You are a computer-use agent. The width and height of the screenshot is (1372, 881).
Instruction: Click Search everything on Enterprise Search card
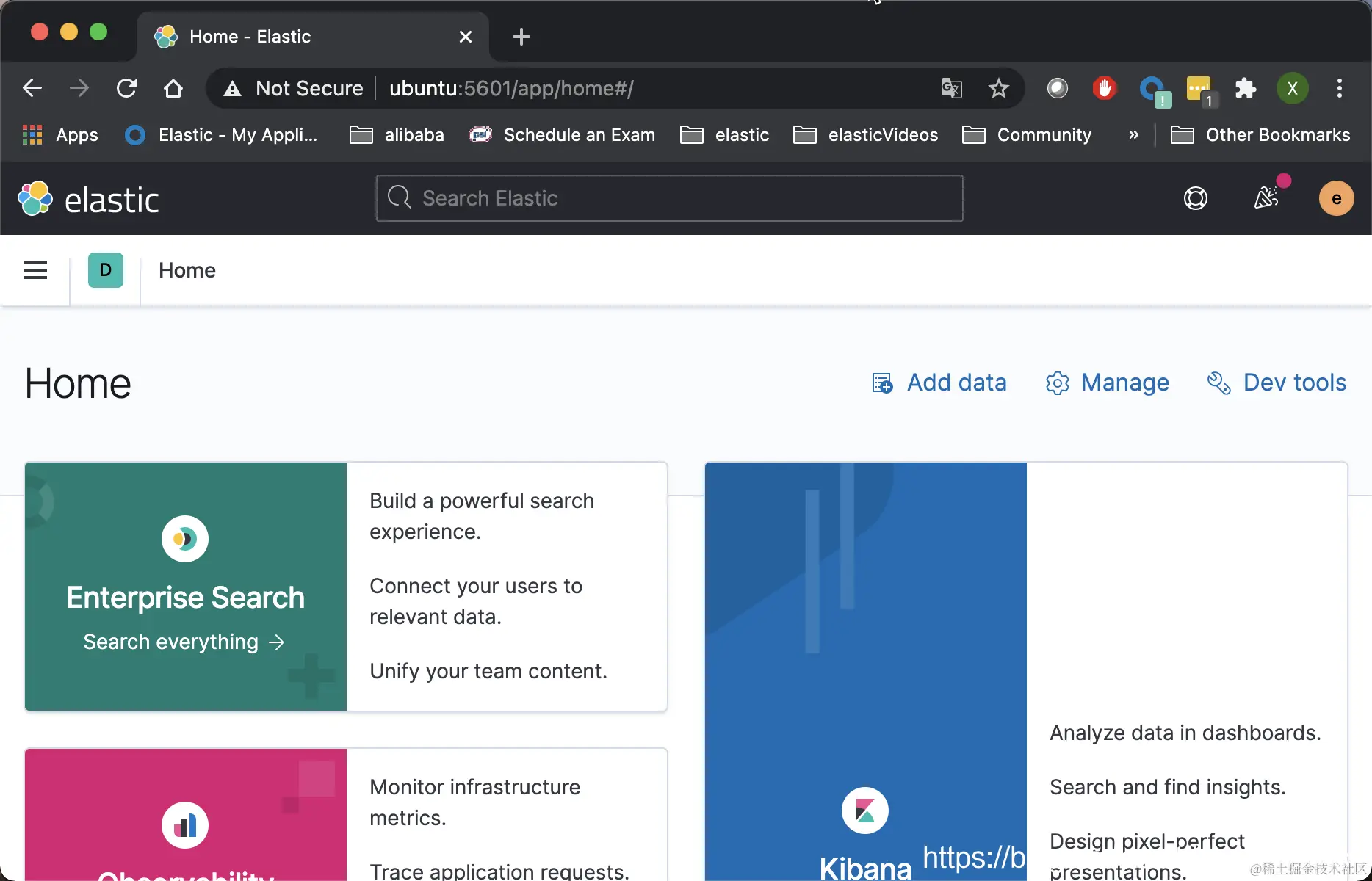pyautogui.click(x=184, y=642)
